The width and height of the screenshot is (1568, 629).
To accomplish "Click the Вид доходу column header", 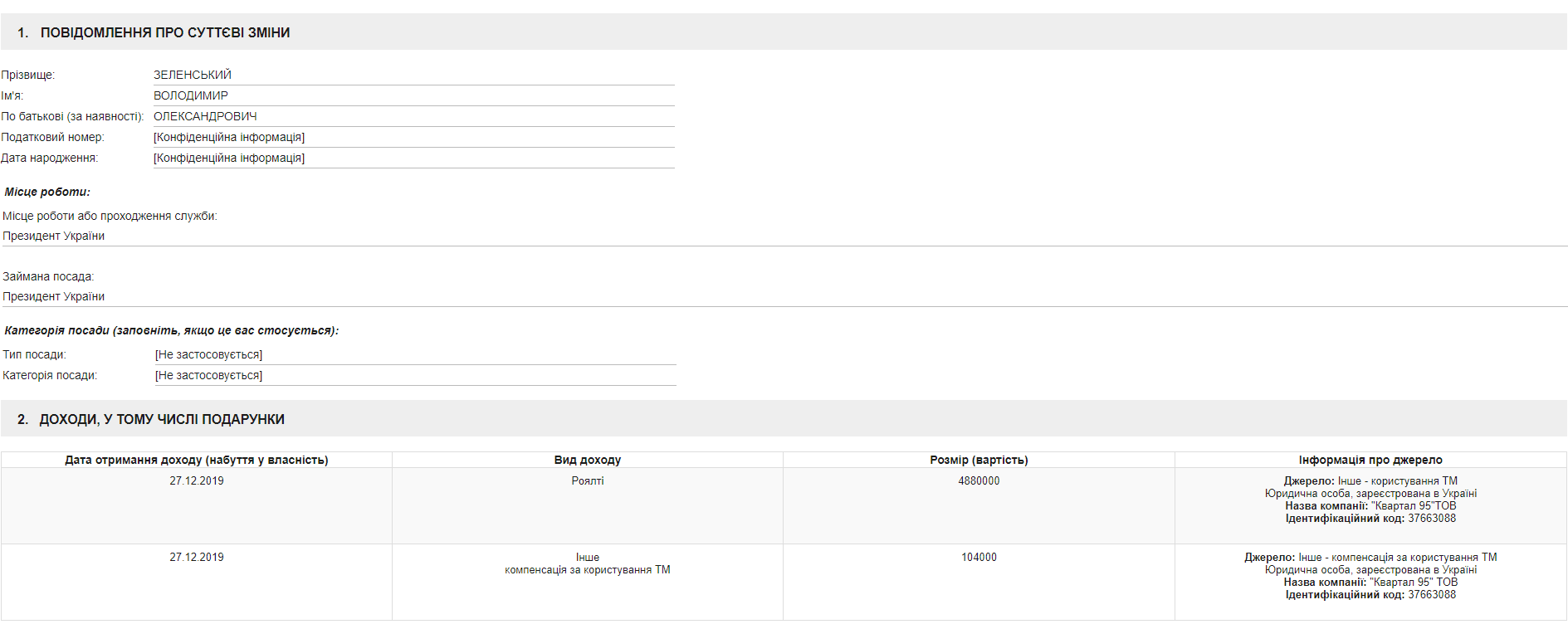I will (588, 460).
